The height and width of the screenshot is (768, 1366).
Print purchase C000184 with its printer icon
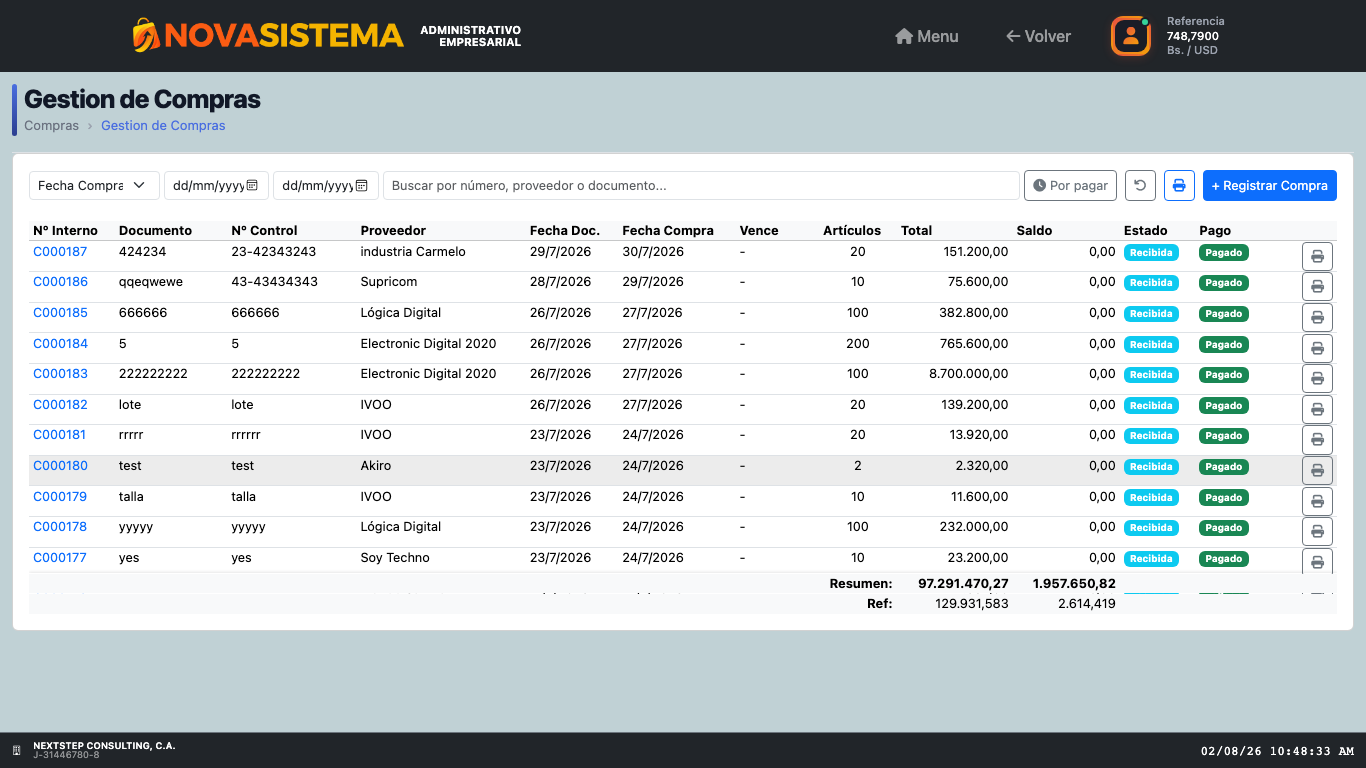pos(1317,348)
